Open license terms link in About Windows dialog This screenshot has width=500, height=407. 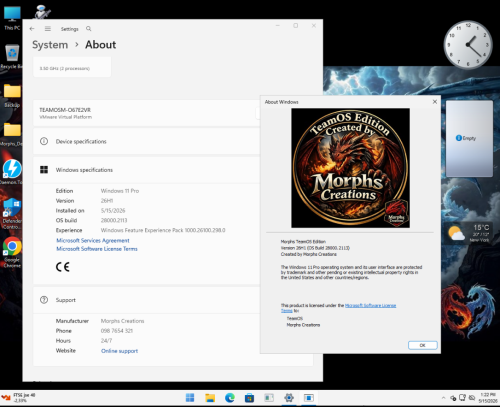click(x=370, y=306)
